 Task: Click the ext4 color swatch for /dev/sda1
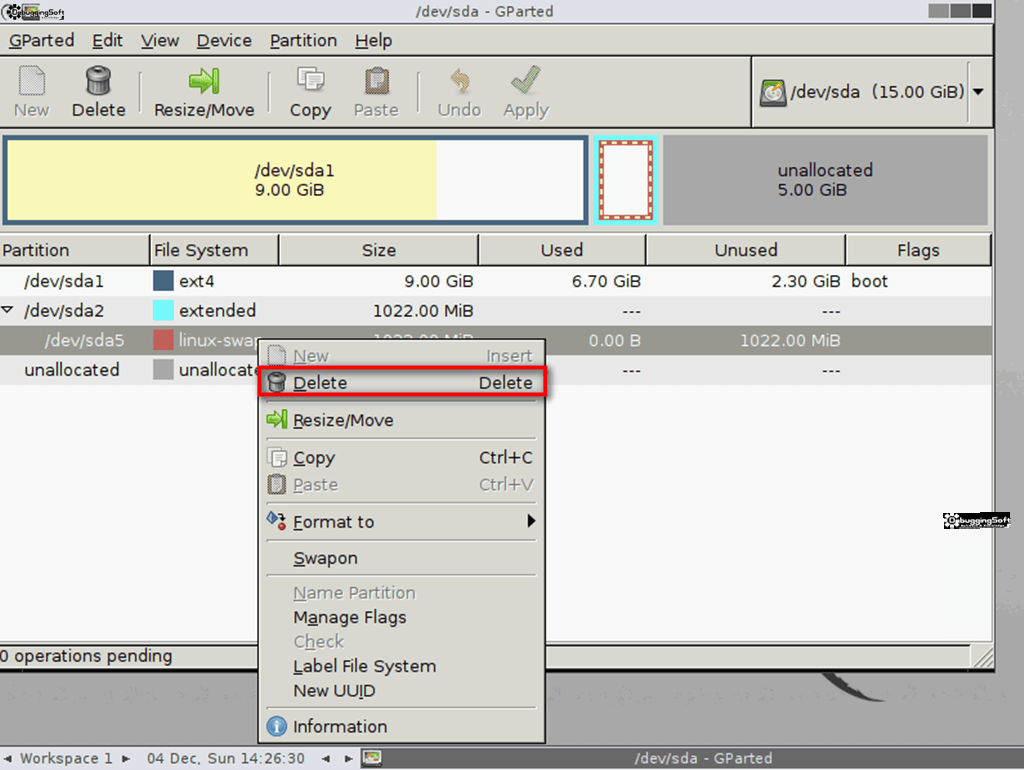(x=163, y=282)
